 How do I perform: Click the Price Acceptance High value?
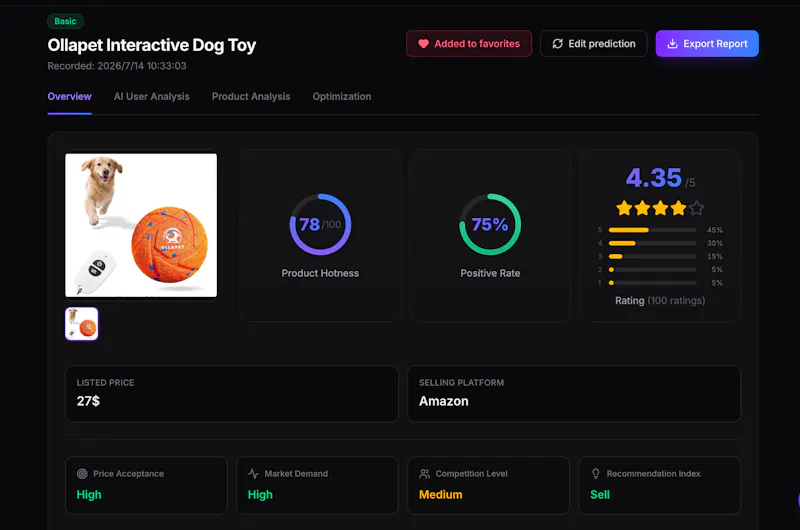pos(89,495)
